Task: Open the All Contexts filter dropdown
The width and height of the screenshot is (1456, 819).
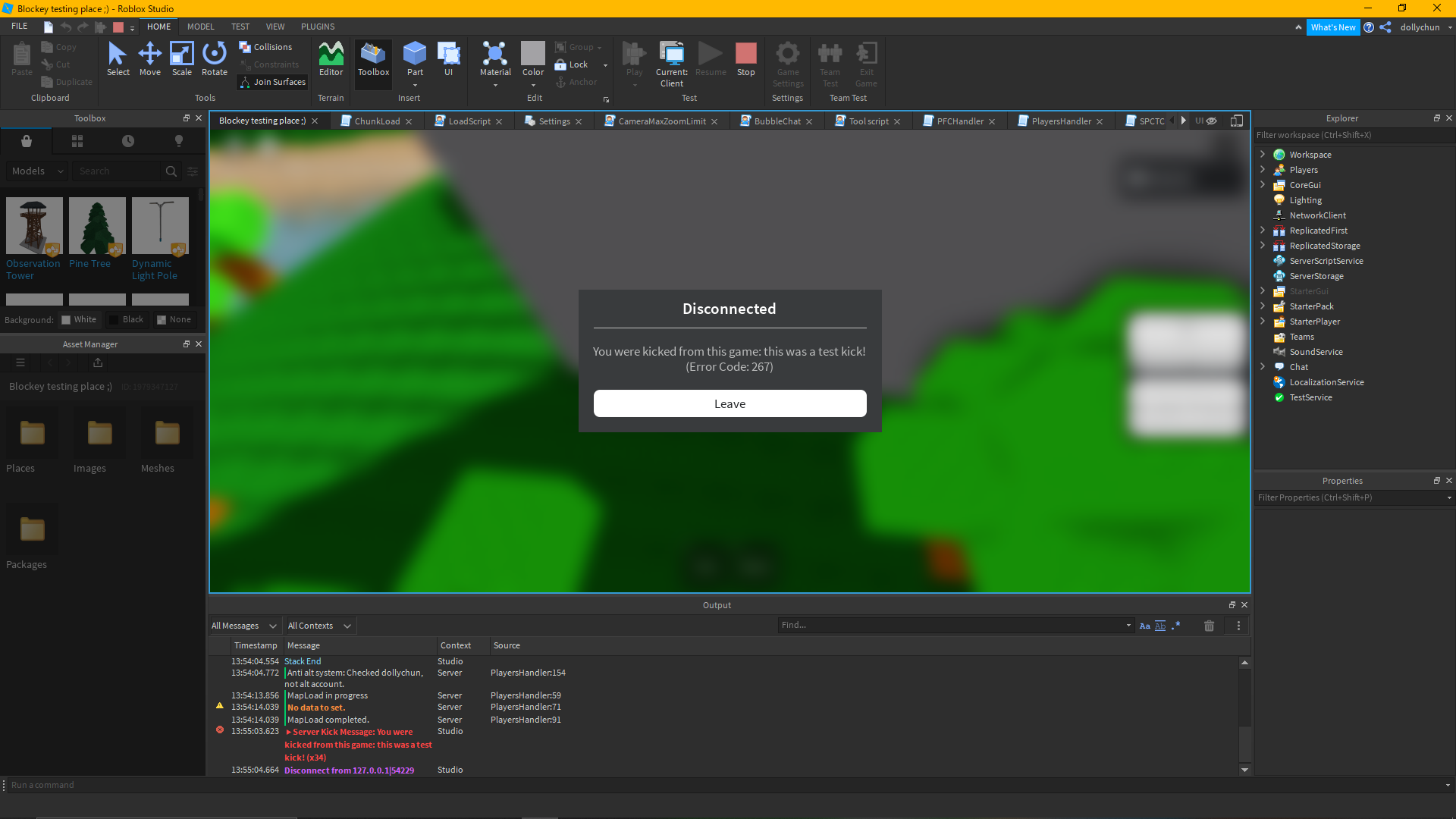Action: (318, 625)
